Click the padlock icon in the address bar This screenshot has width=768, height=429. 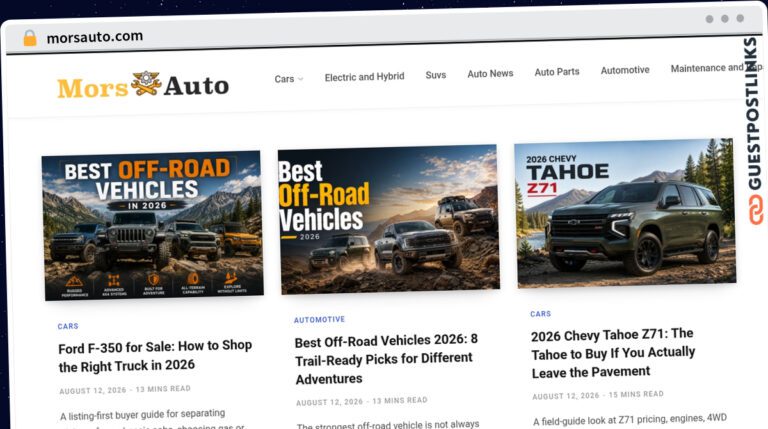click(30, 38)
